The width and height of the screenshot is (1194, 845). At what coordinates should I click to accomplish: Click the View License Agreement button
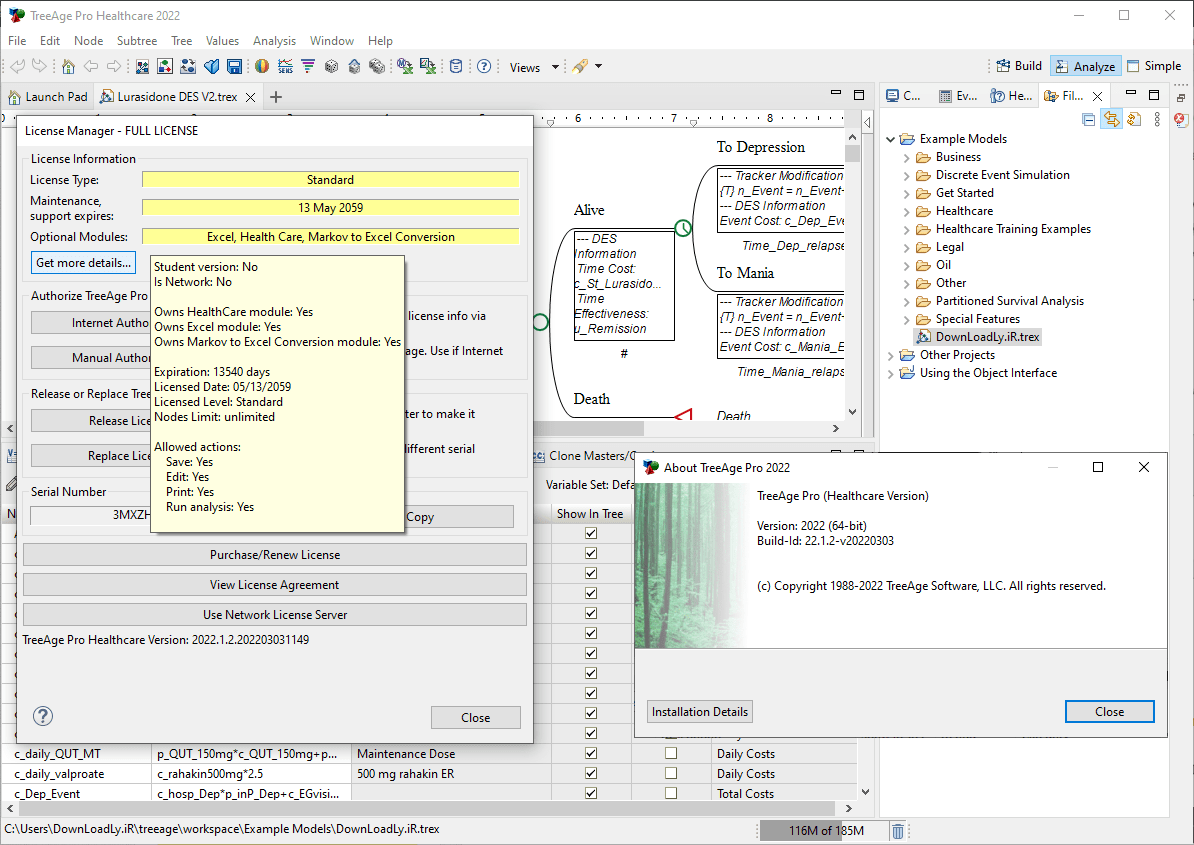(x=275, y=585)
